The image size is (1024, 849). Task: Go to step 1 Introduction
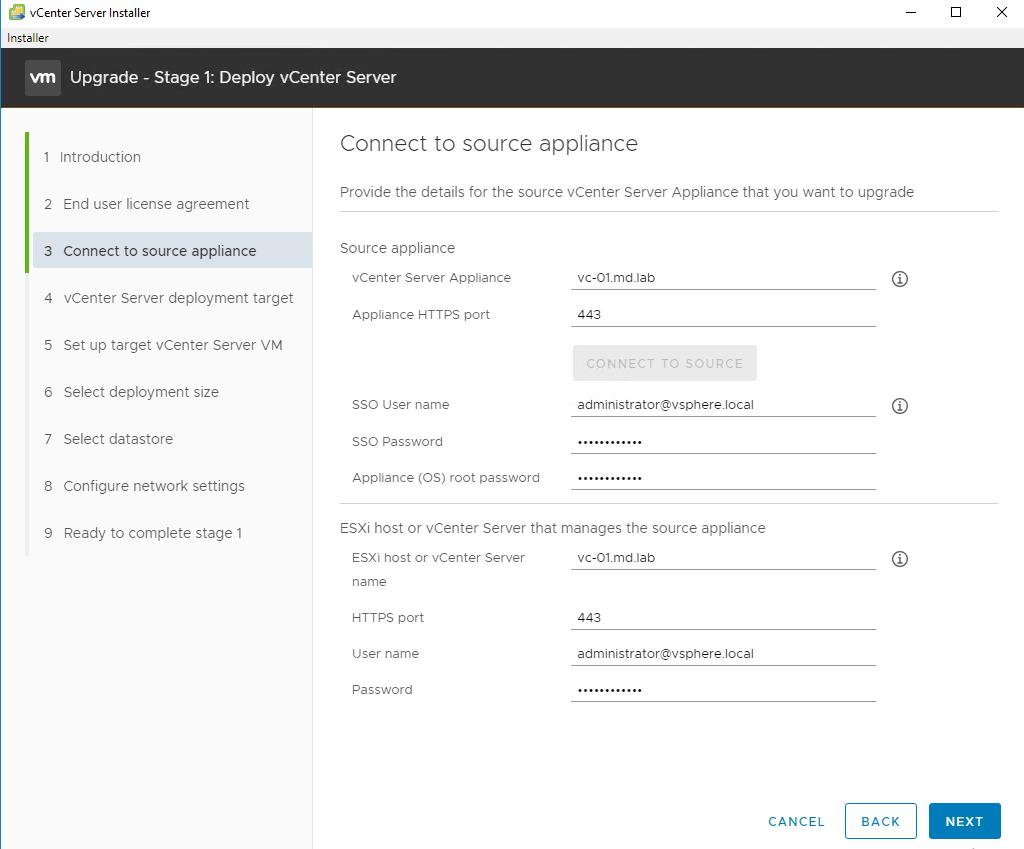[92, 157]
